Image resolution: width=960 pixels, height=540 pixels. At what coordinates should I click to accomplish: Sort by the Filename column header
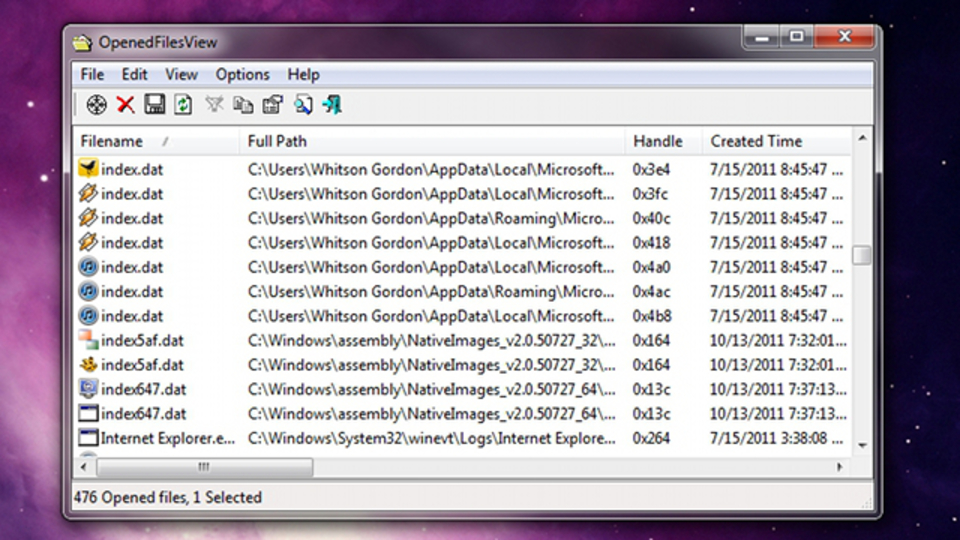point(156,141)
